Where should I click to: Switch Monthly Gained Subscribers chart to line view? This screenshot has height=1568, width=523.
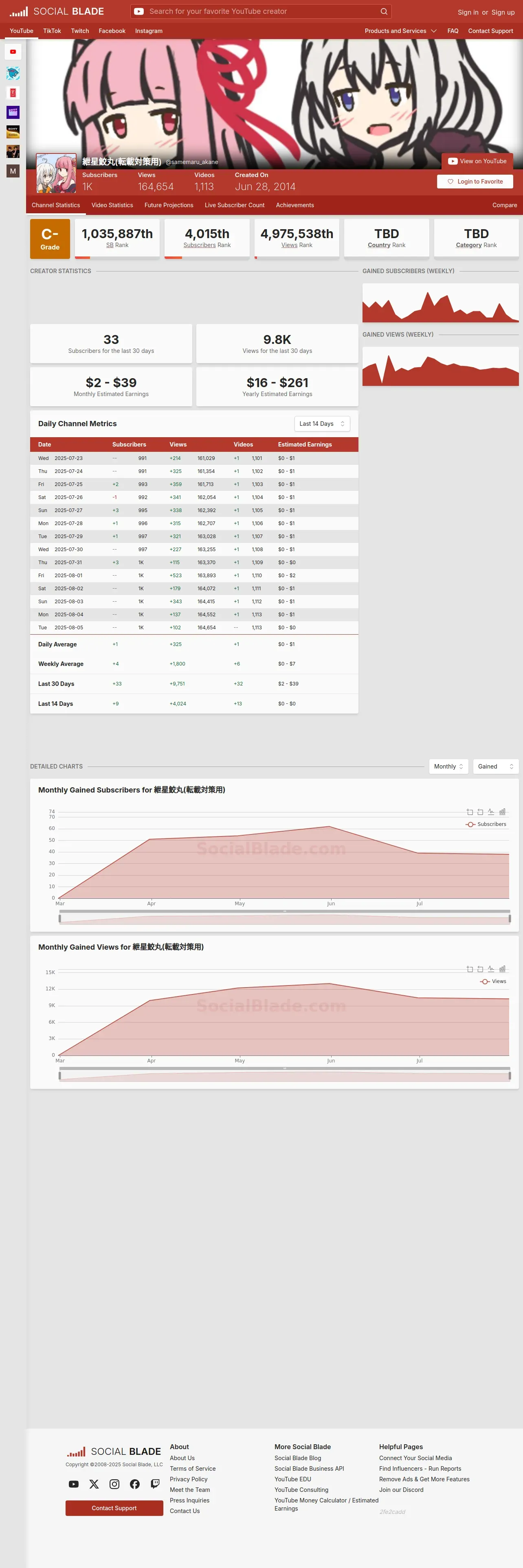tap(491, 812)
